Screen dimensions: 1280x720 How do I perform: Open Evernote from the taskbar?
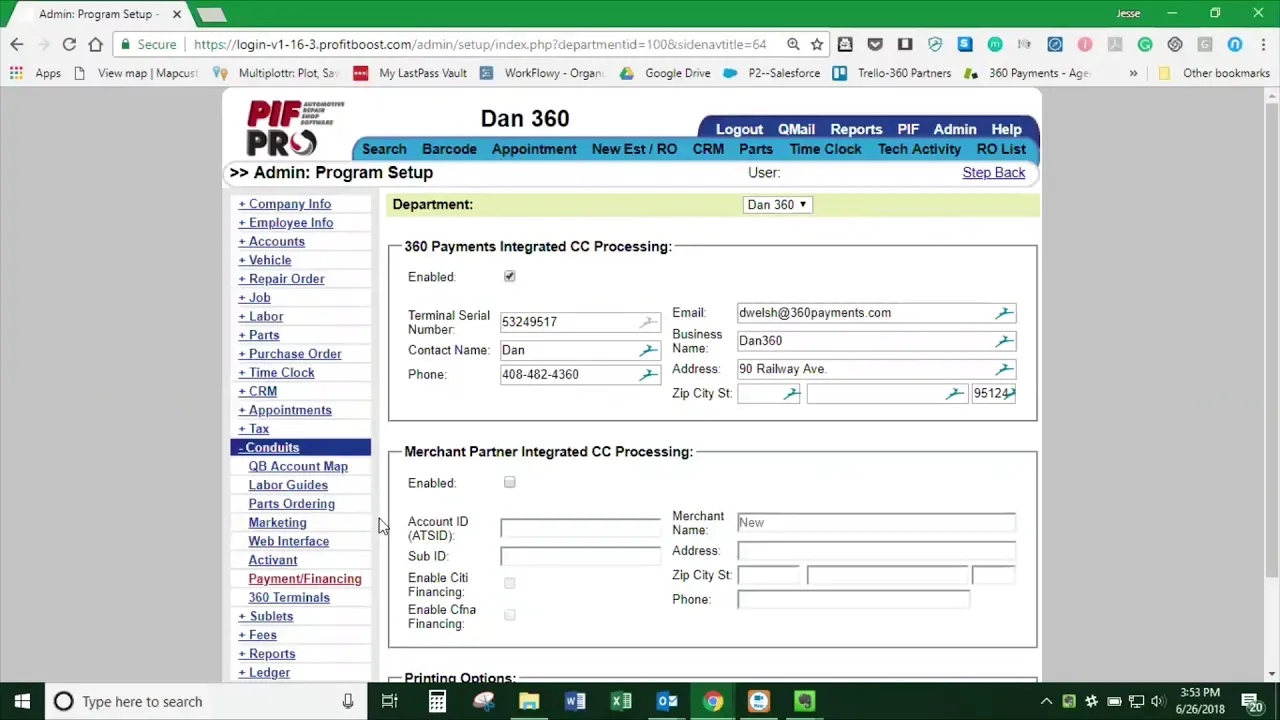(805, 701)
